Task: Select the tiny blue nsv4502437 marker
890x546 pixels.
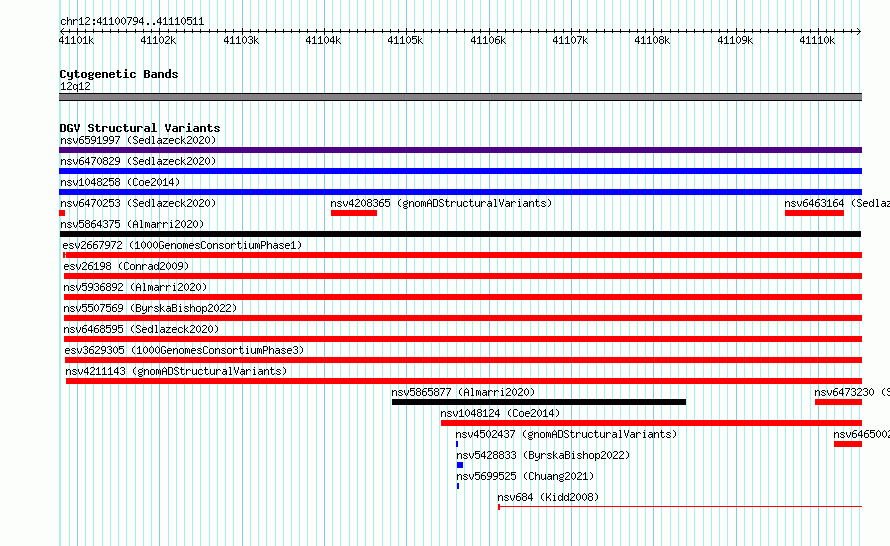Action: coord(457,444)
